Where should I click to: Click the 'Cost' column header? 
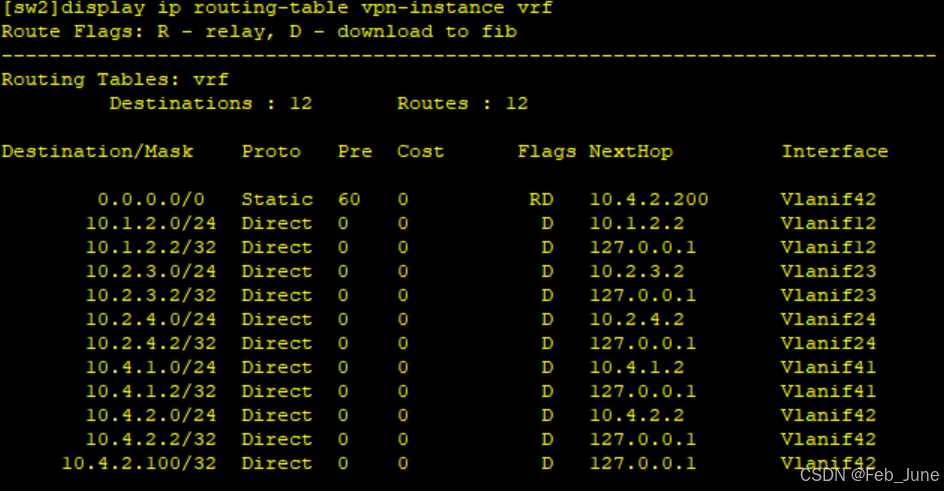point(420,152)
